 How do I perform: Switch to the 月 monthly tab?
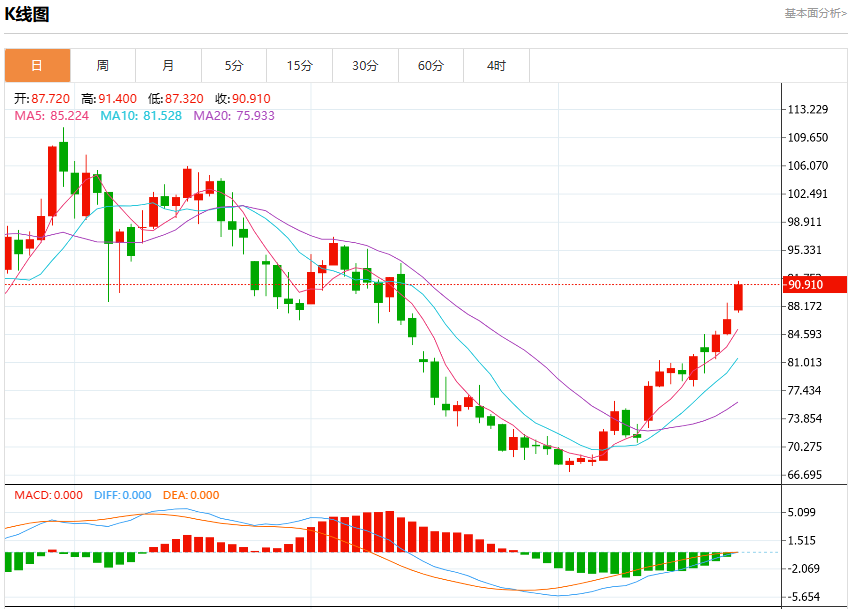[168, 65]
